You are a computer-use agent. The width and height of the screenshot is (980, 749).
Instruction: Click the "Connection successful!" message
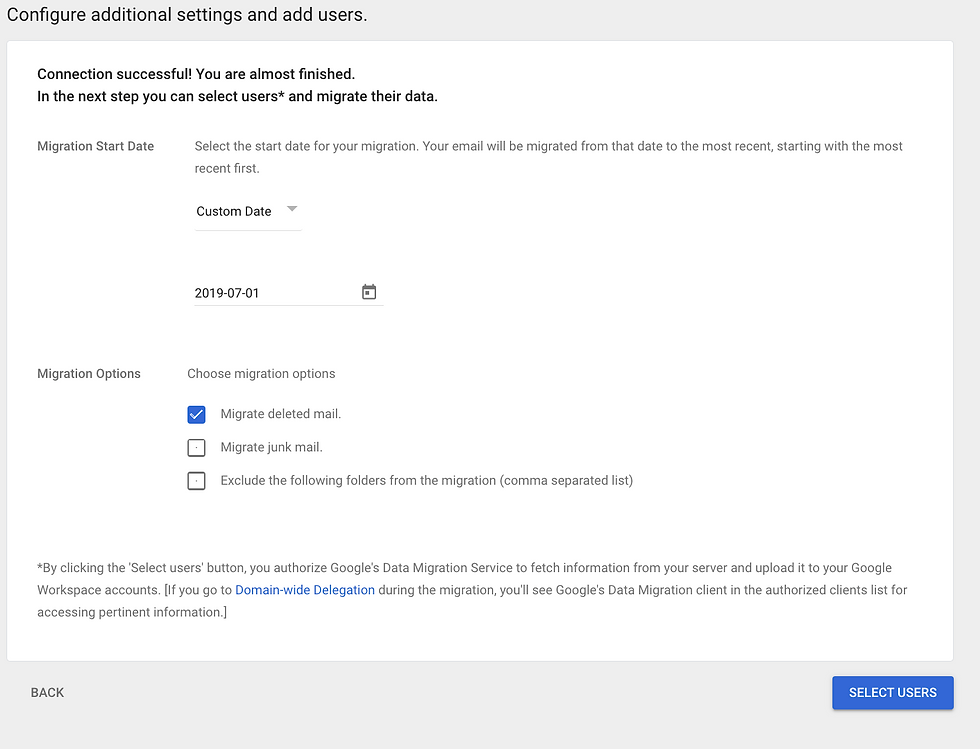point(196,74)
